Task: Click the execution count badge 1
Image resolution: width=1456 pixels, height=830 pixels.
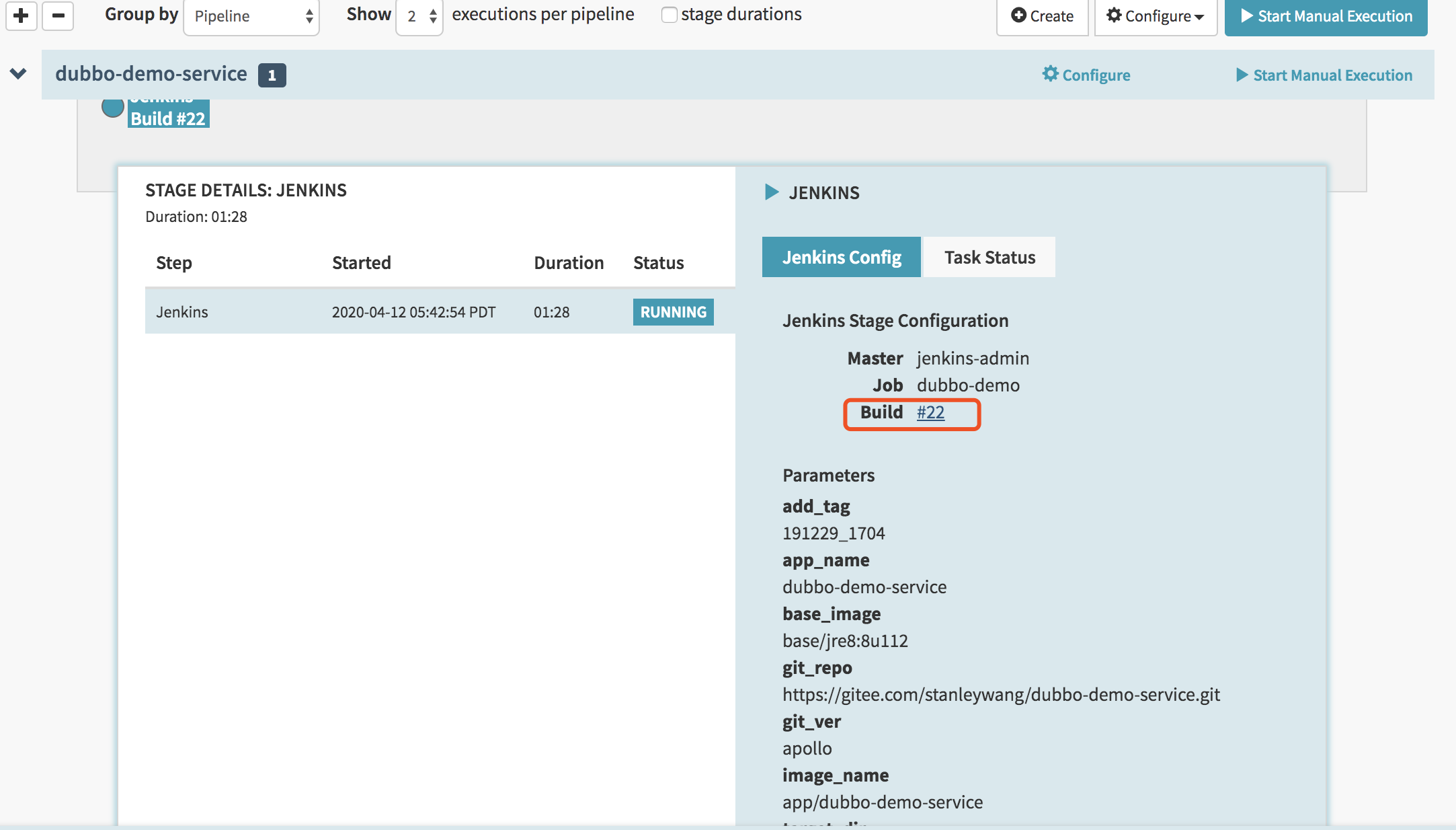Action: pyautogui.click(x=272, y=75)
